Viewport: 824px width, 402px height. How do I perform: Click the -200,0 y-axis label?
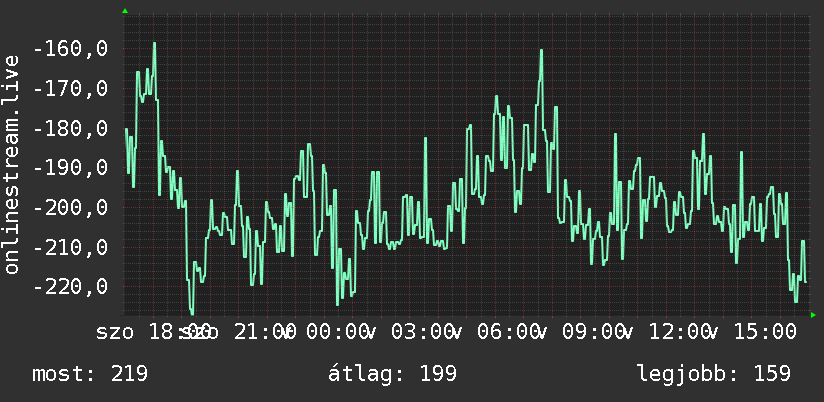(70, 208)
